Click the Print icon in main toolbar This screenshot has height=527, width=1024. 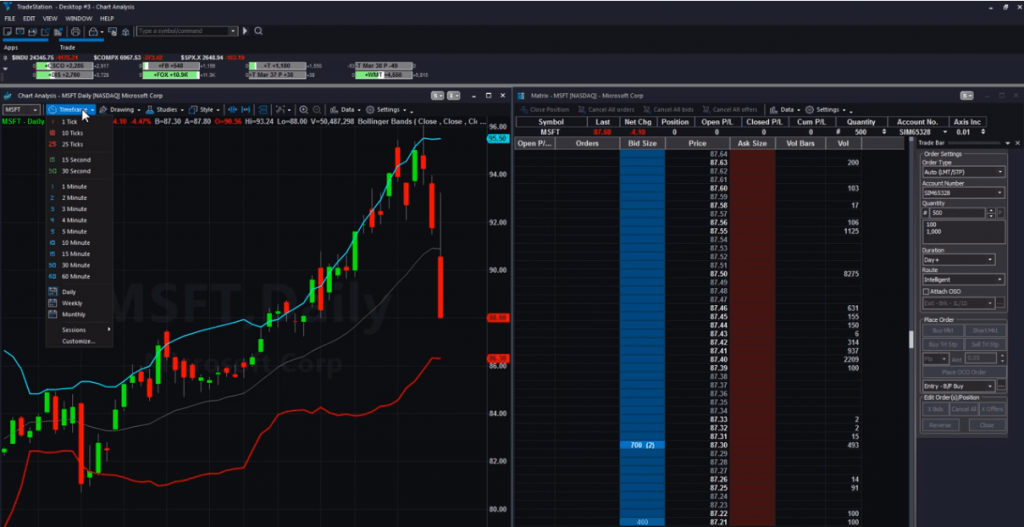coord(75,31)
